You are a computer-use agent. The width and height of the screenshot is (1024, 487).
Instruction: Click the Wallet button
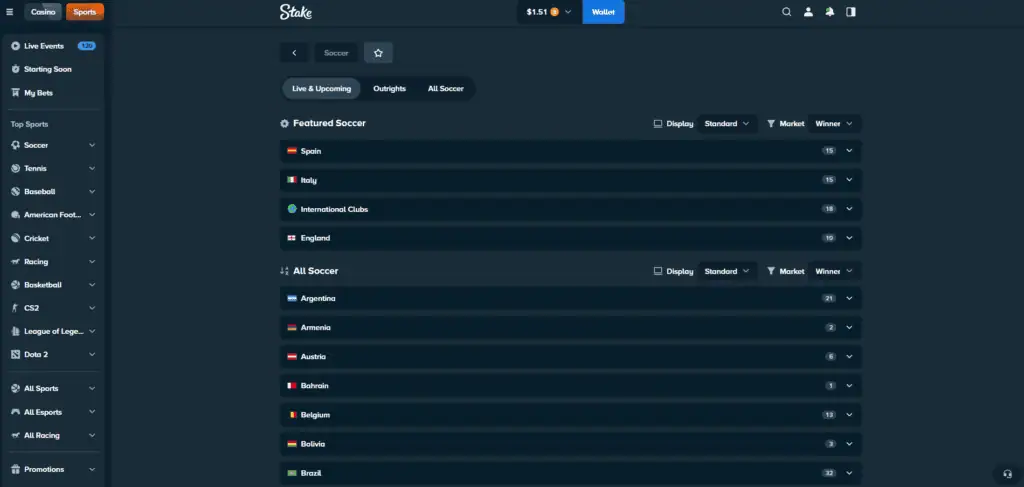click(603, 12)
